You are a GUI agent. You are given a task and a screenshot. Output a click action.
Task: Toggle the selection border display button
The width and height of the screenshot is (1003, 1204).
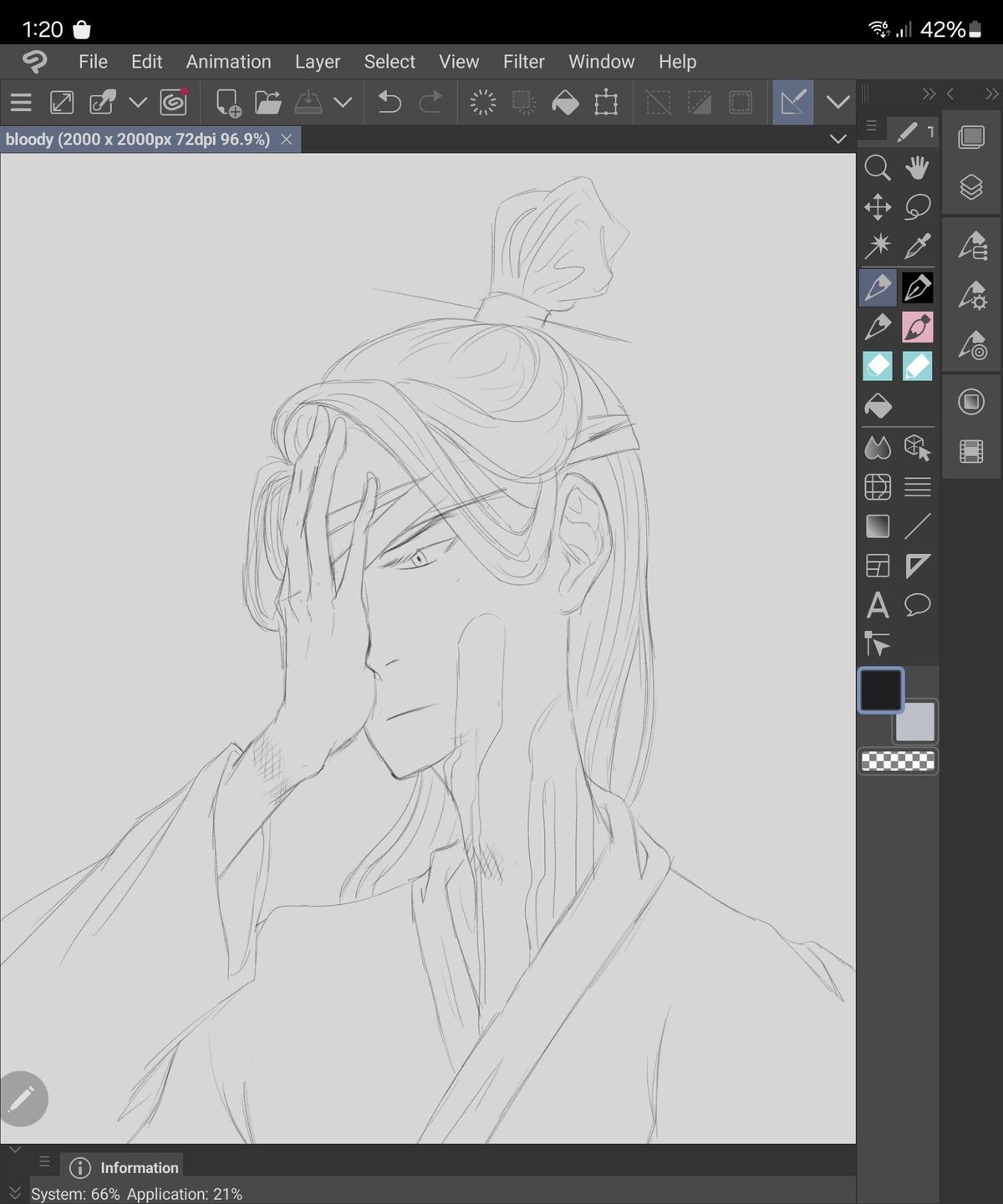[x=741, y=103]
